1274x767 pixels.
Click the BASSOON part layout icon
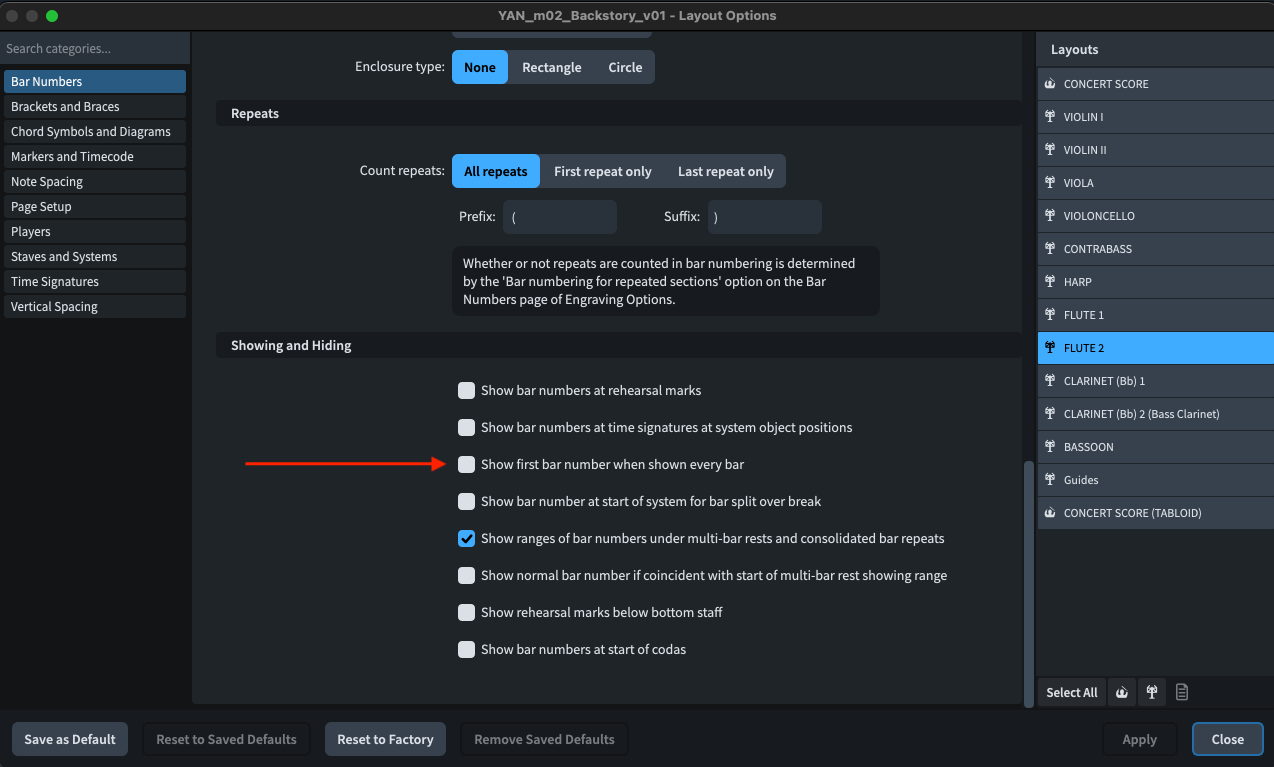(1050, 447)
